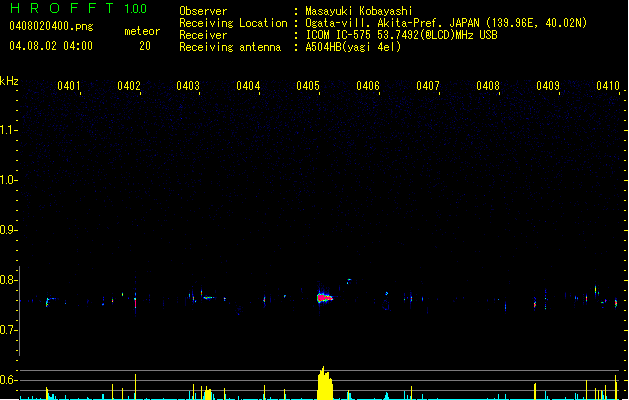Click the ICOM IC-575 receiver text

tap(401, 35)
